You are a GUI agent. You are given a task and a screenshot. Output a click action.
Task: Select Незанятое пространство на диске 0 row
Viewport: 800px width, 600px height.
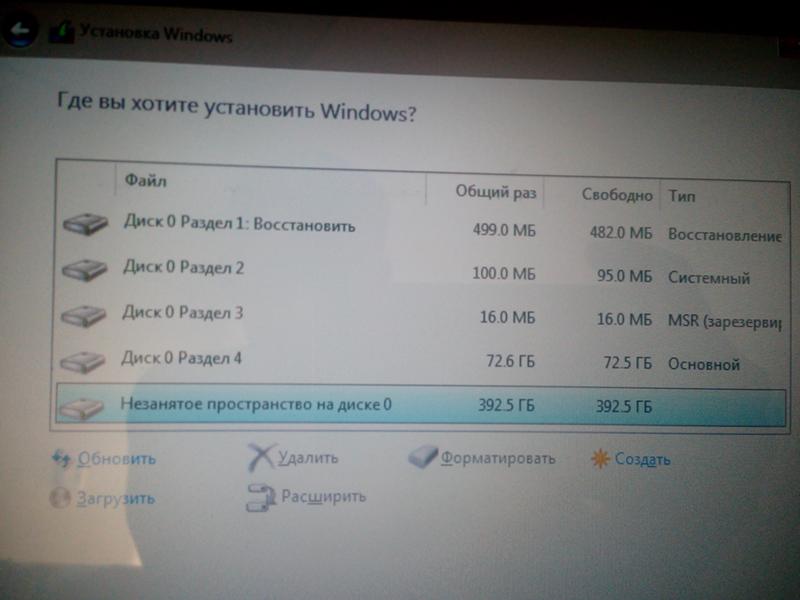420,406
